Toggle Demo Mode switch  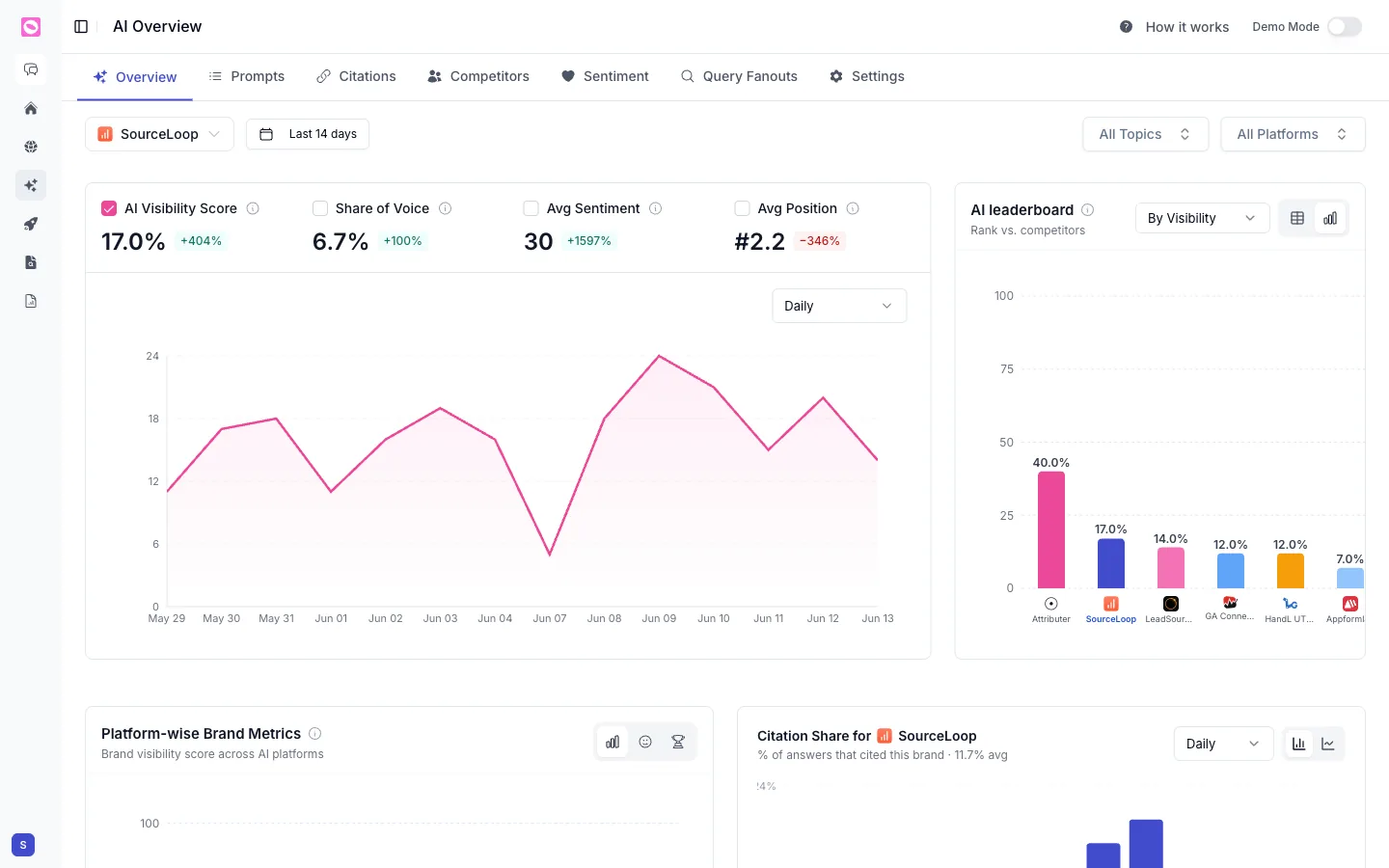[1345, 27]
